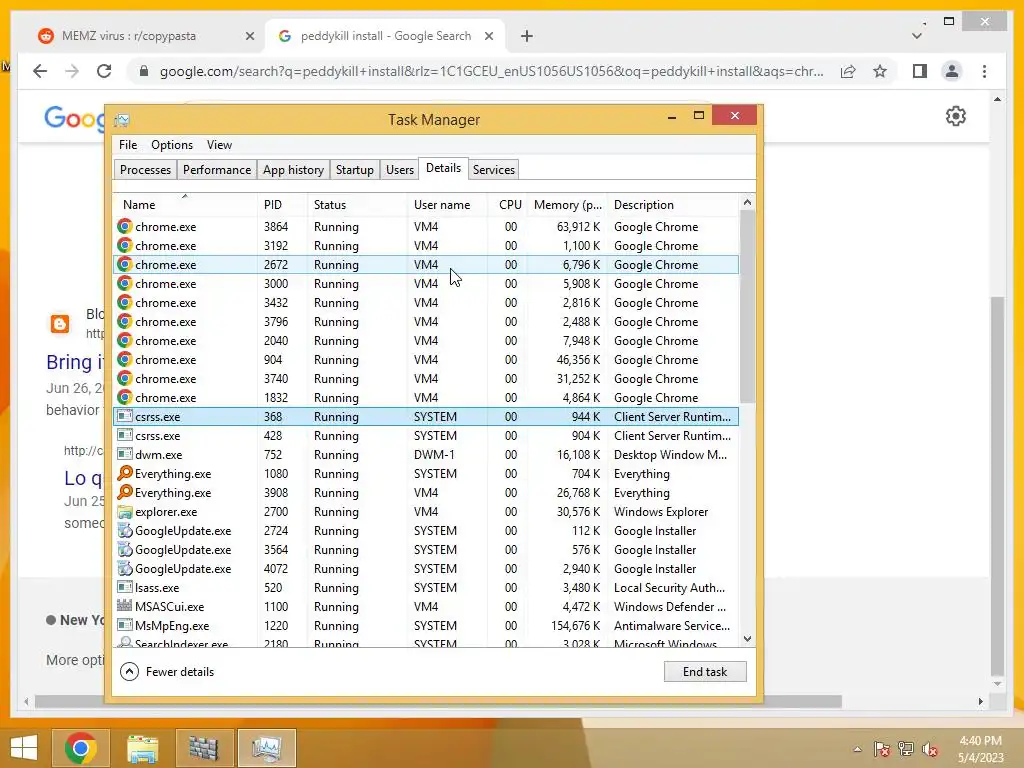Bookmark this page with the star icon
The width and height of the screenshot is (1024, 768).
(x=880, y=71)
